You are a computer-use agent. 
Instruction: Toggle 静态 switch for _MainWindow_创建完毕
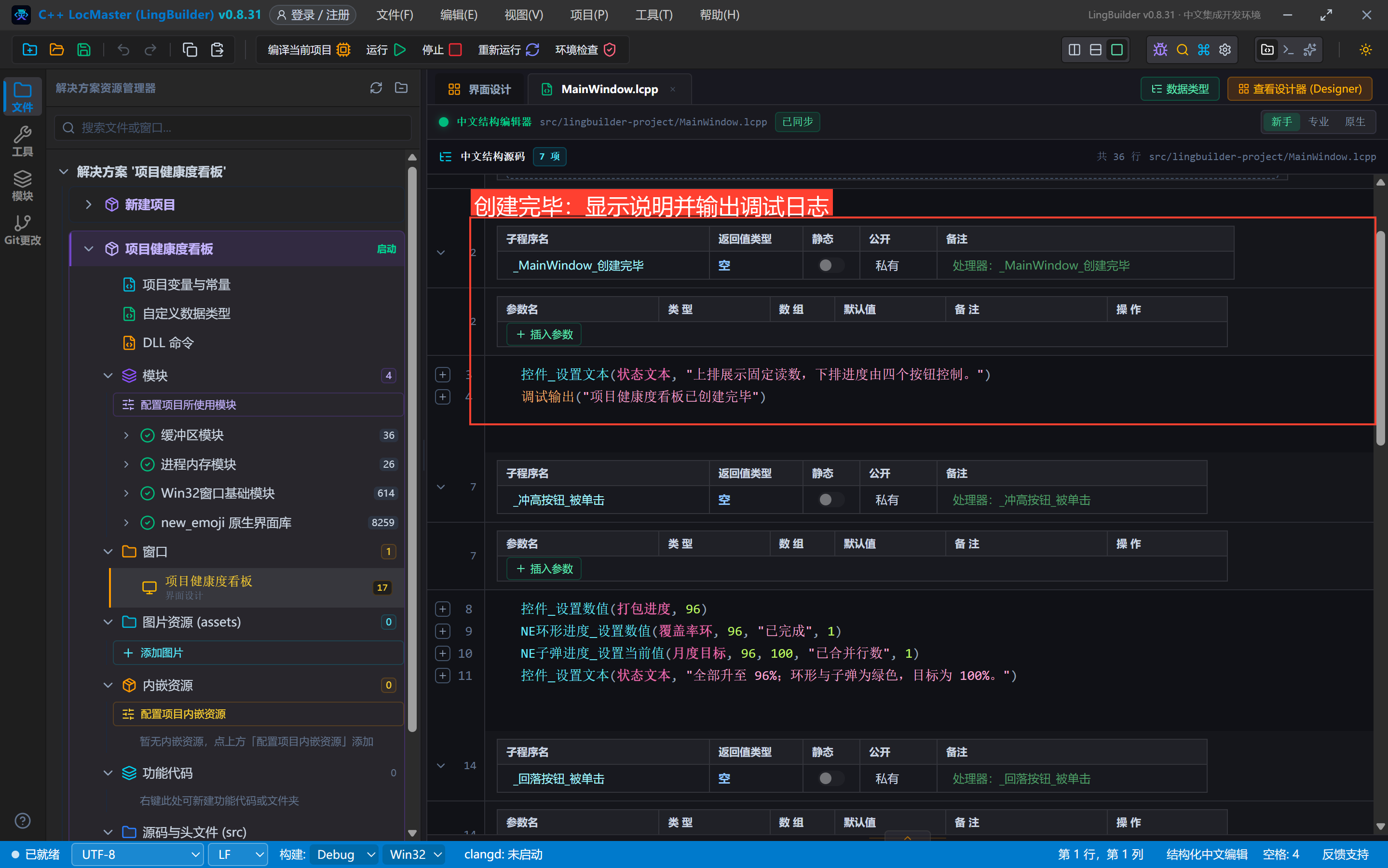pyautogui.click(x=830, y=265)
